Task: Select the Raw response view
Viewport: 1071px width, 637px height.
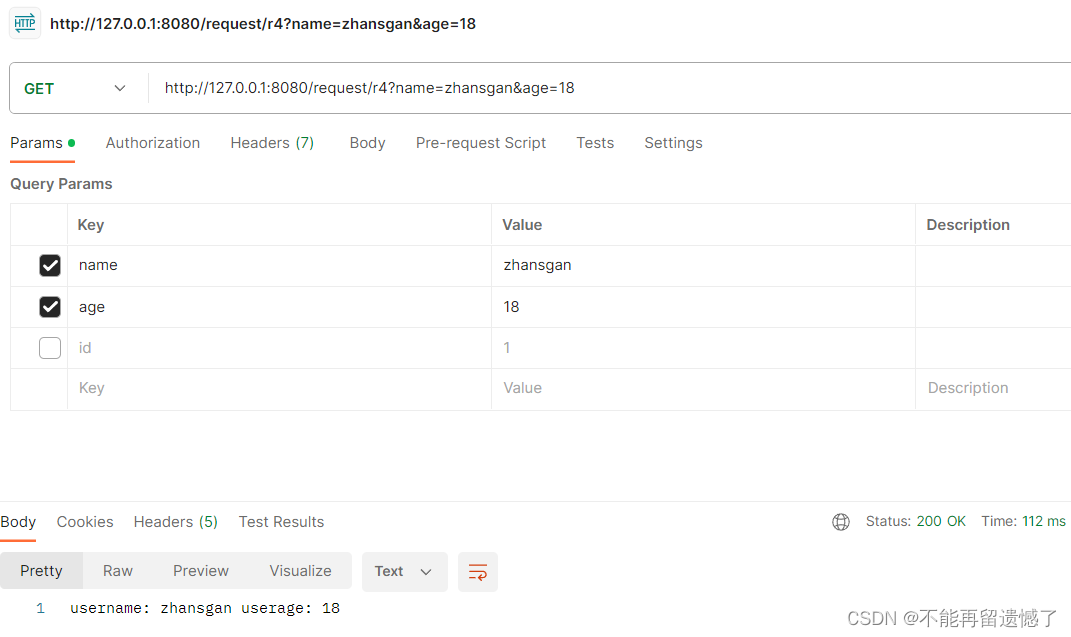Action: pos(118,571)
